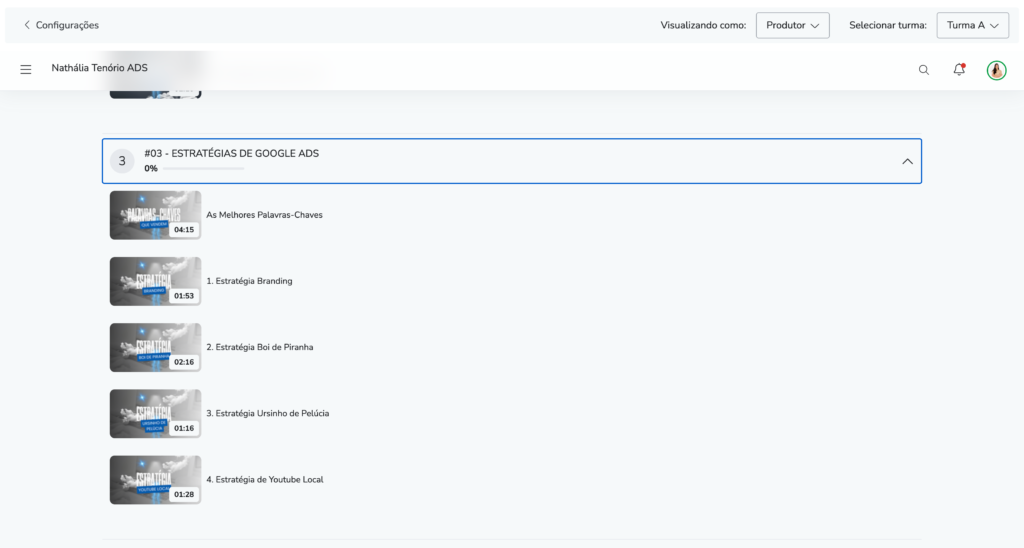Open the Turma A class dropdown
1024x548 pixels.
point(972,25)
